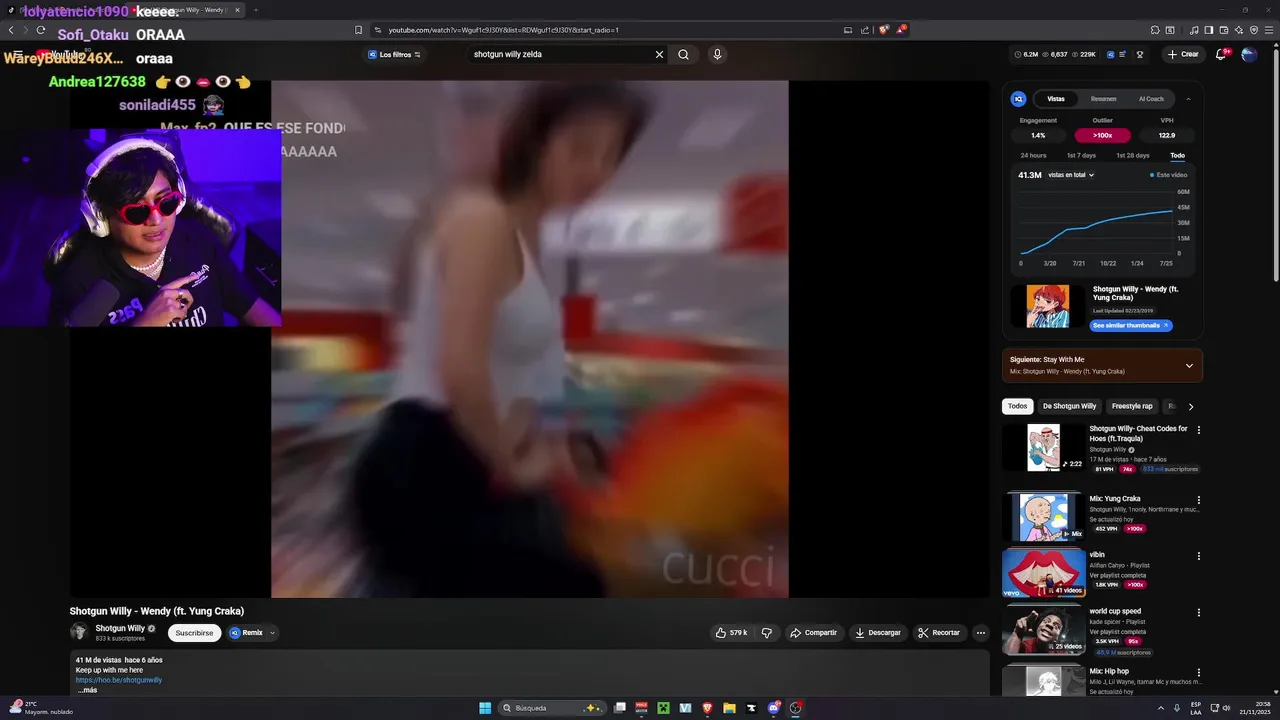Screen dimensions: 1280x720
Task: Click the Recortar clip button
Action: (939, 632)
